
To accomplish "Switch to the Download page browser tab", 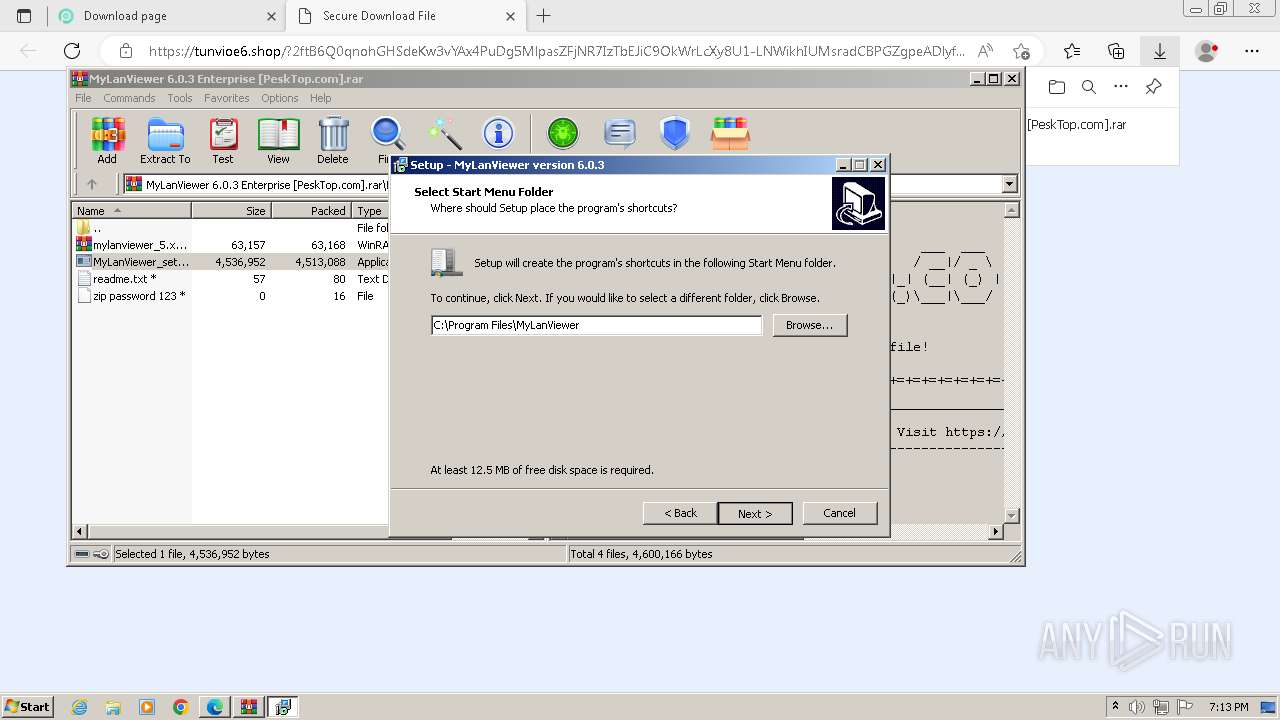I will pyautogui.click(x=166, y=16).
